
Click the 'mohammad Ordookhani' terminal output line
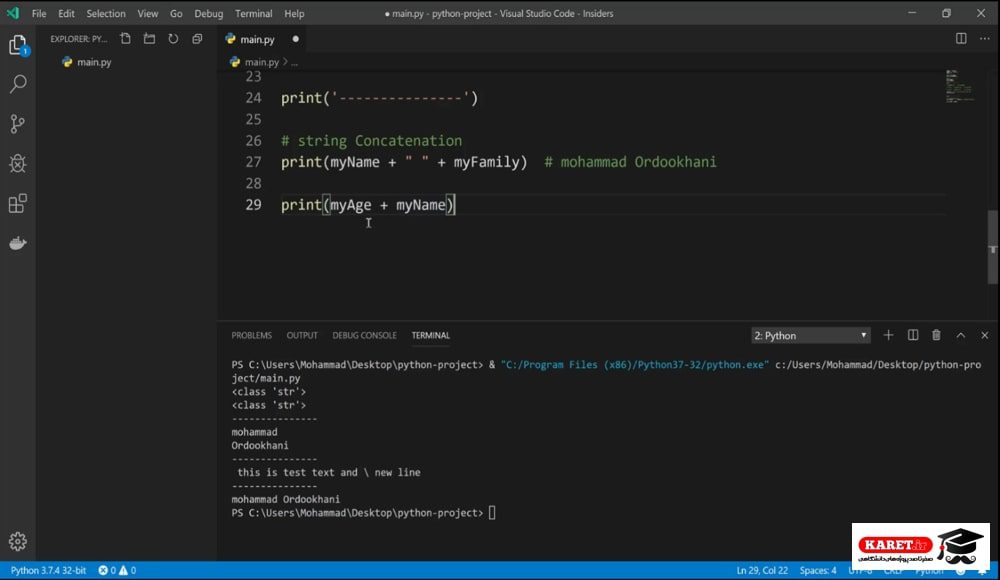coord(286,500)
